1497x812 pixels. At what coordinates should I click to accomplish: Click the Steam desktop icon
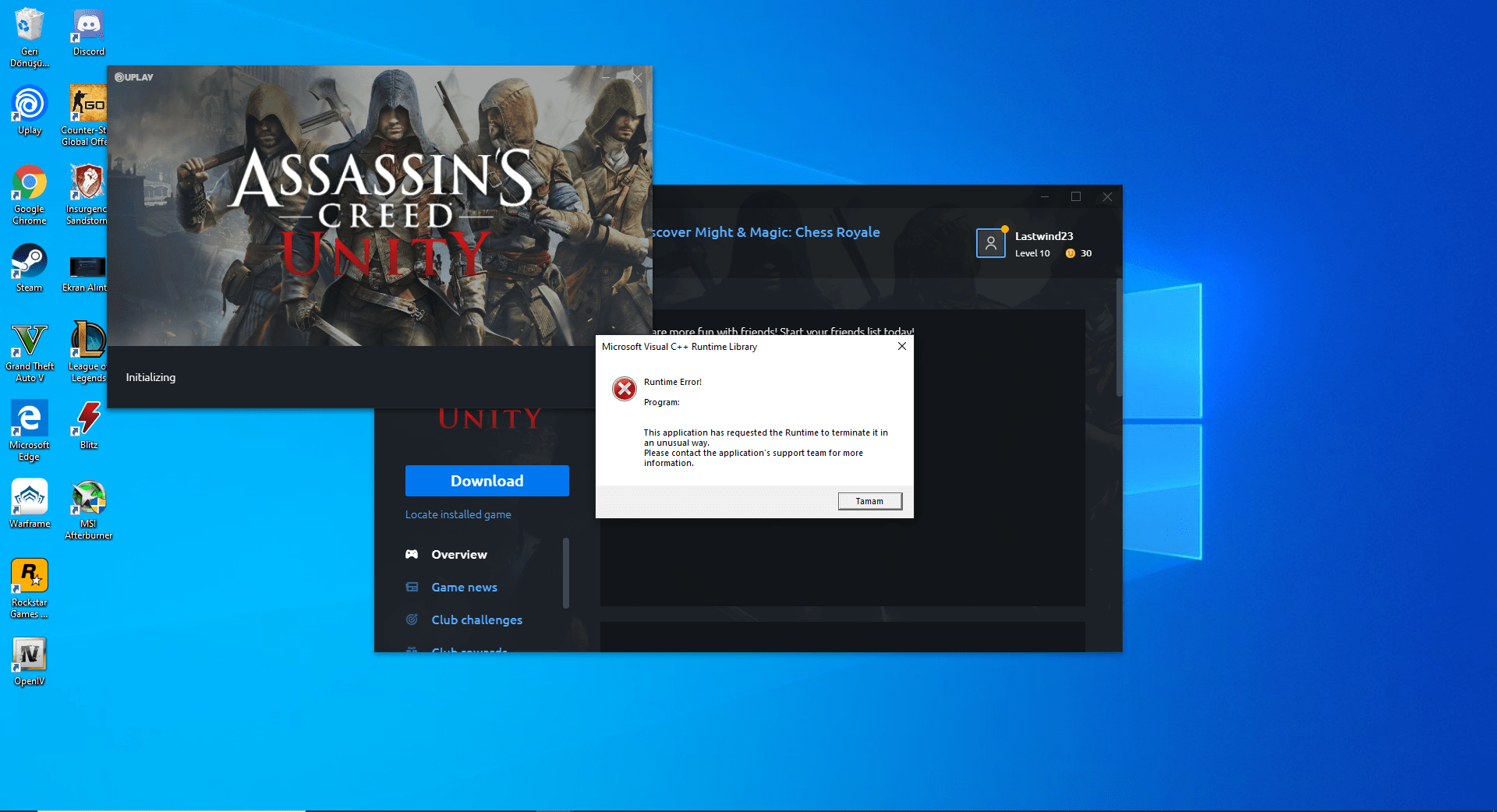tap(30, 268)
